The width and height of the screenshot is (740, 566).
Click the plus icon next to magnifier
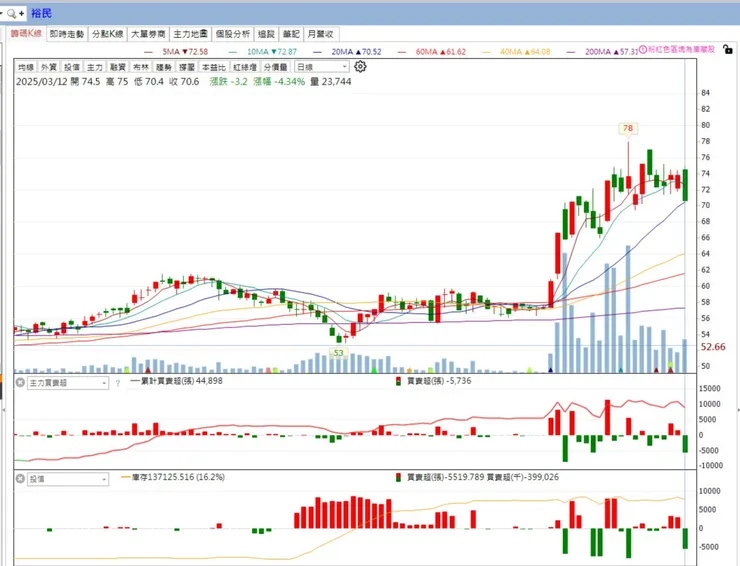click(x=21, y=14)
